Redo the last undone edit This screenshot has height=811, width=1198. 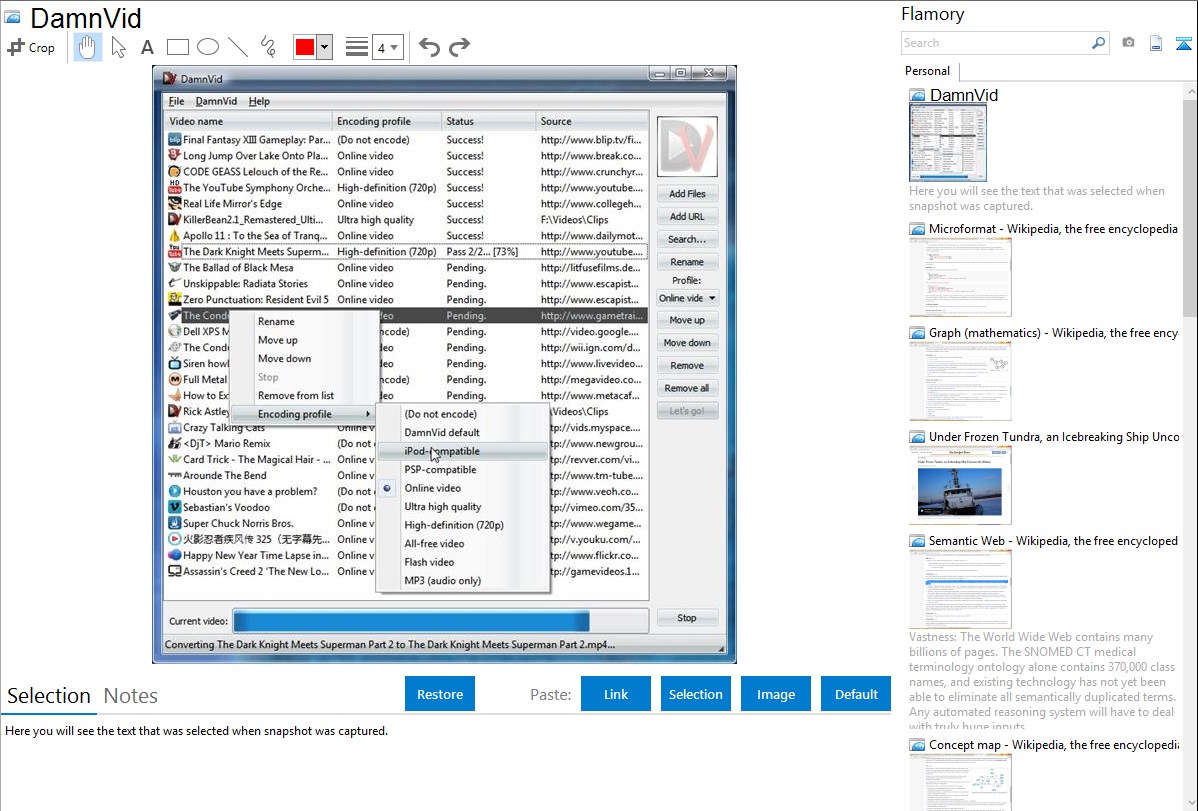point(459,47)
